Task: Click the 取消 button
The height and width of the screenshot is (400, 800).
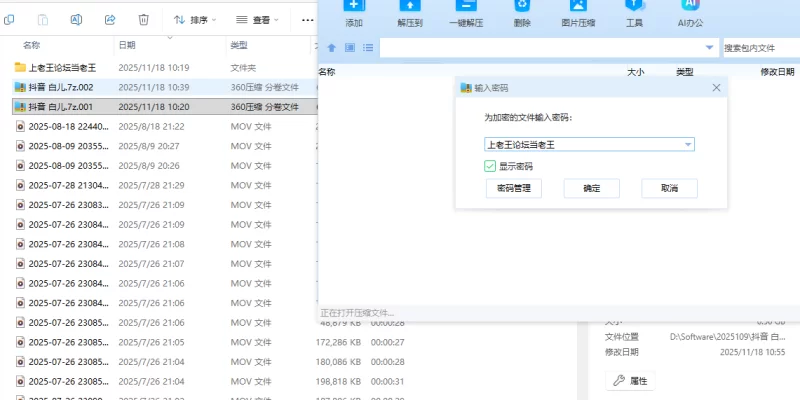Action: point(669,188)
